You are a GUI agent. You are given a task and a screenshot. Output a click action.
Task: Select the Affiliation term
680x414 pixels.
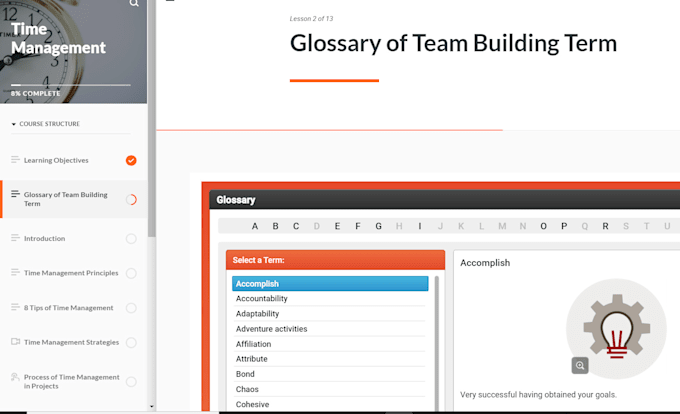pos(330,344)
